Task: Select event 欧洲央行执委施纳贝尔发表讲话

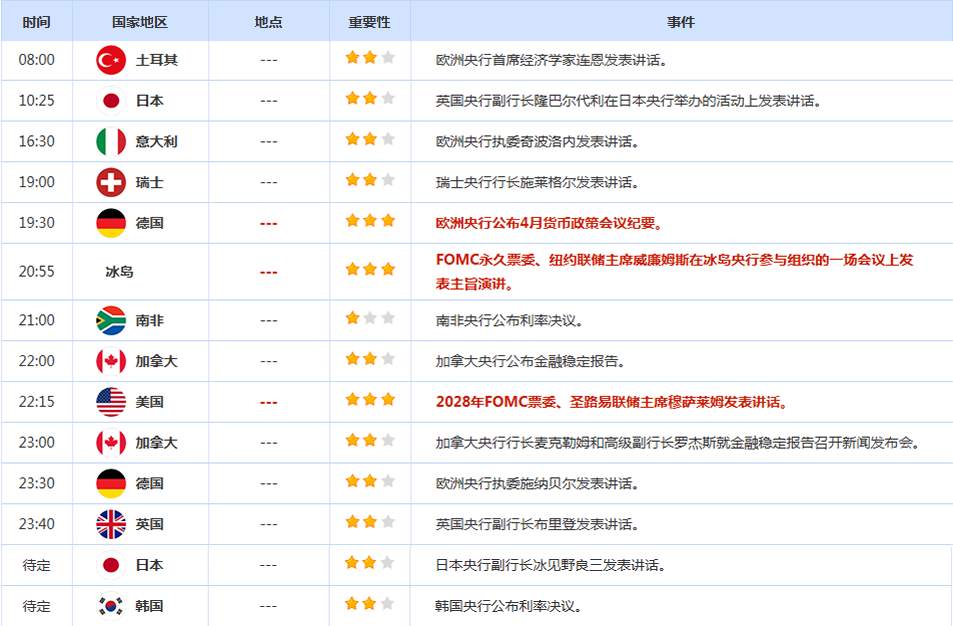Action: [538, 483]
